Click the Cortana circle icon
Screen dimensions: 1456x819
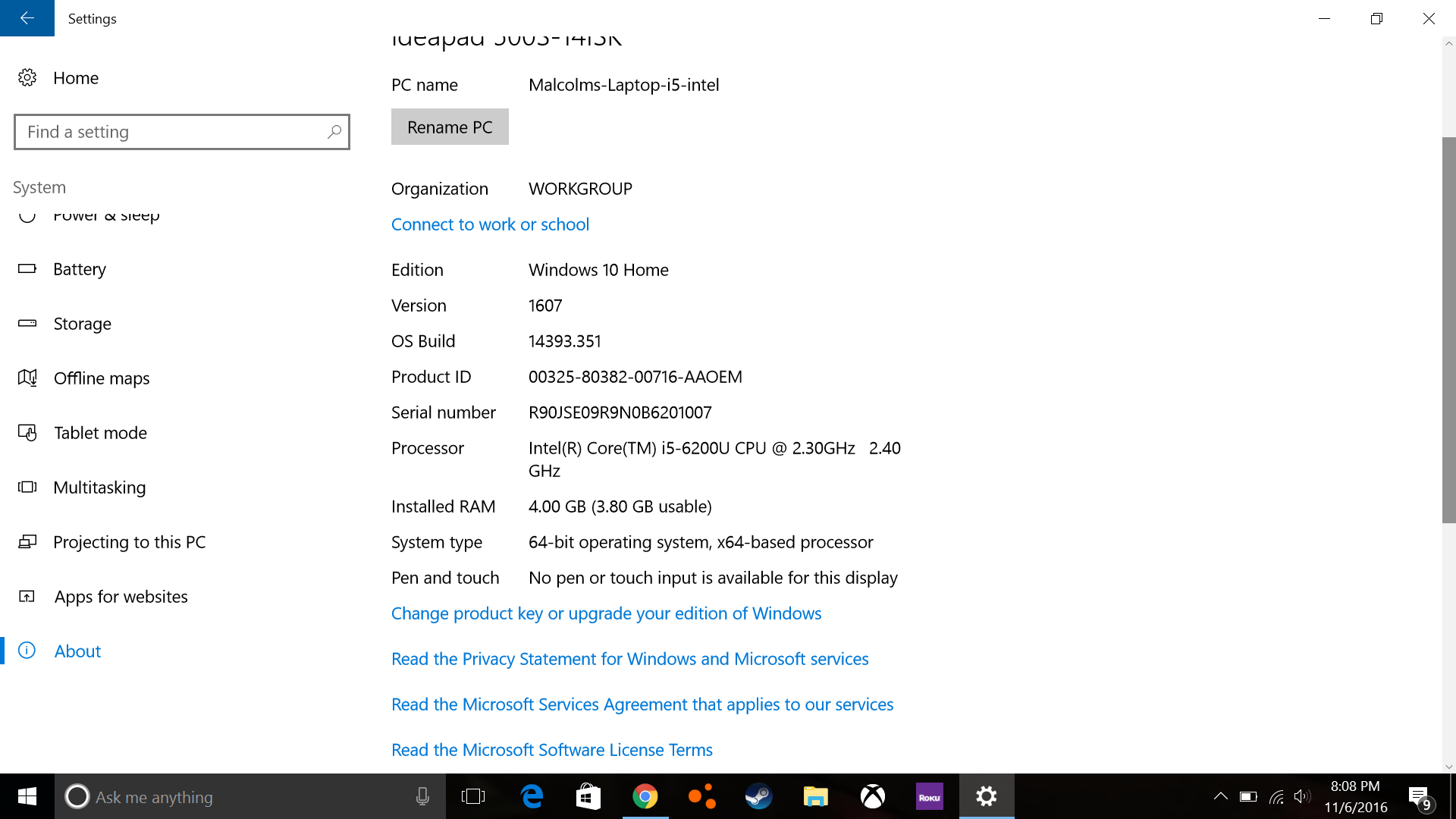coord(77,796)
